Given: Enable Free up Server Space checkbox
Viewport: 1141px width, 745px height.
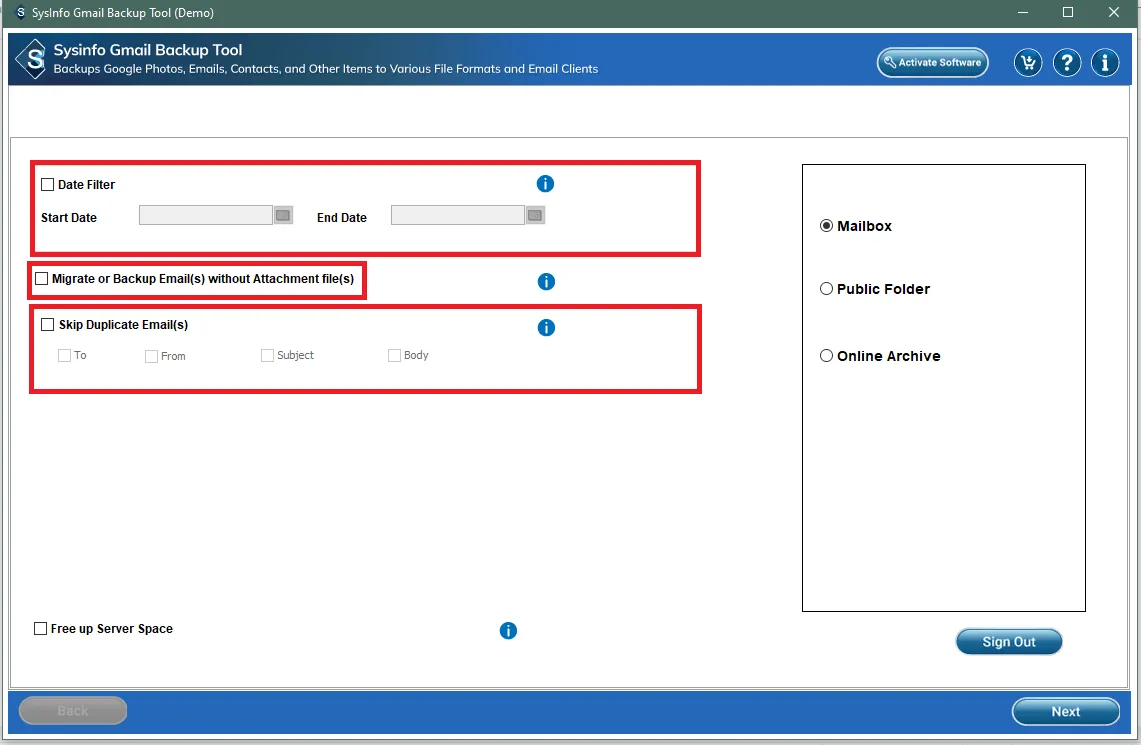Looking at the screenshot, I should point(41,629).
